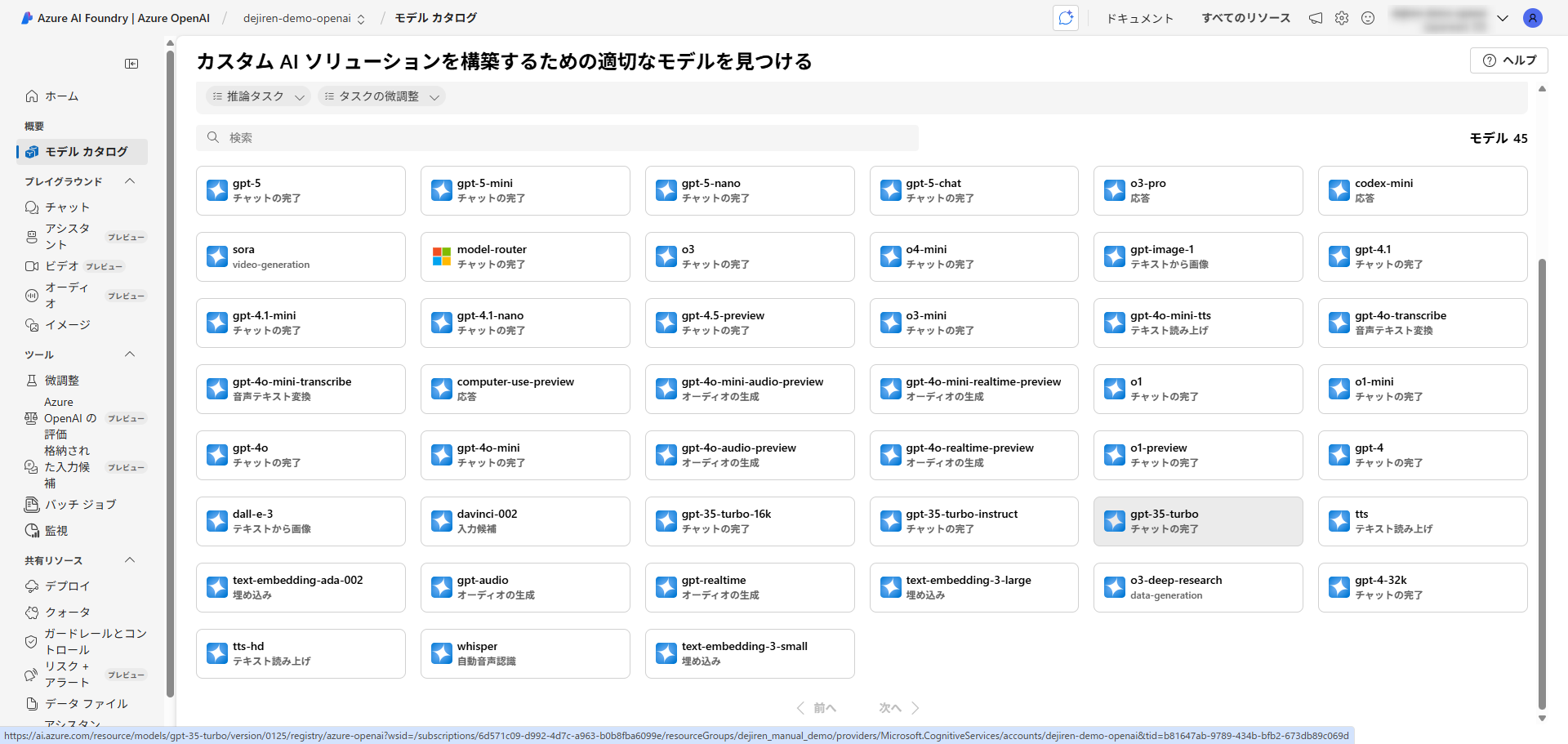
Task: Click the 監視 monitoring icon
Action: tap(32, 531)
